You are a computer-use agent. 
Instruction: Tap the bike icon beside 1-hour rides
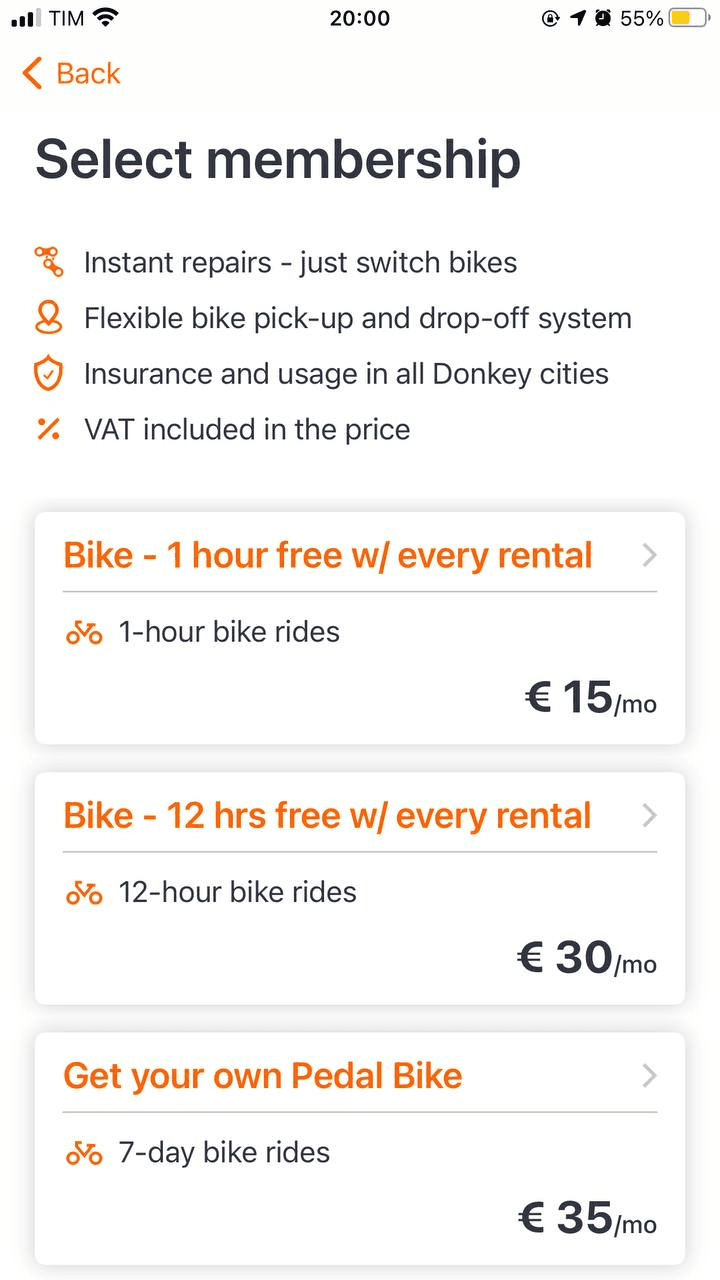click(x=84, y=632)
